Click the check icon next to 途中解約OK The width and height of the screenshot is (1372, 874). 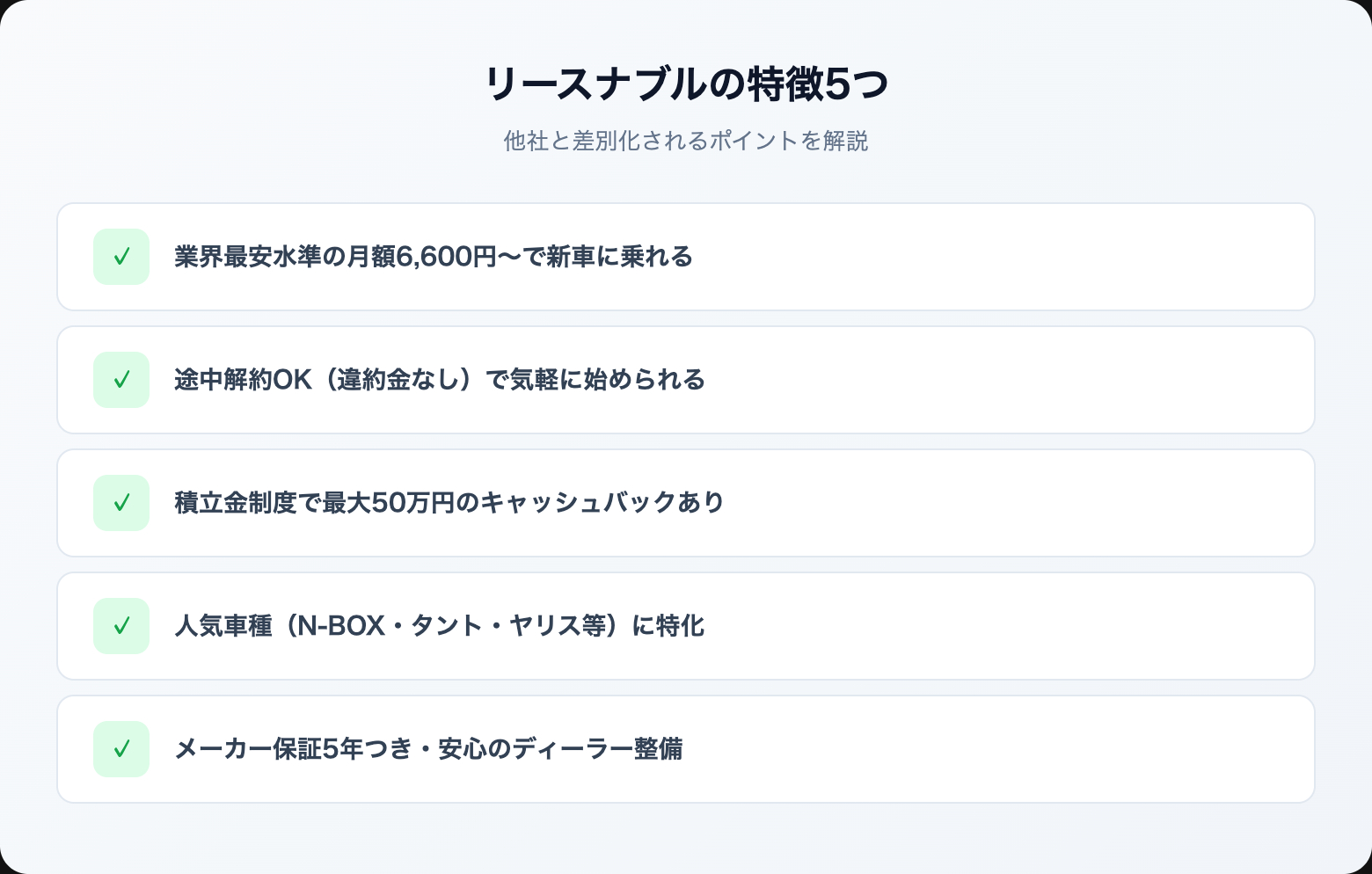click(x=121, y=380)
